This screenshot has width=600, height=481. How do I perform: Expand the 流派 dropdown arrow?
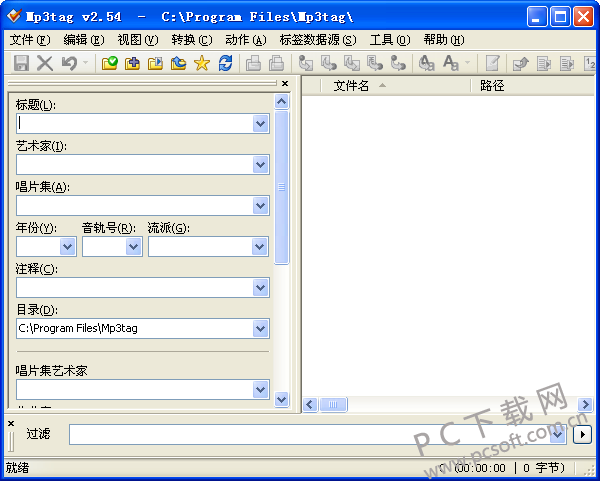pos(259,246)
